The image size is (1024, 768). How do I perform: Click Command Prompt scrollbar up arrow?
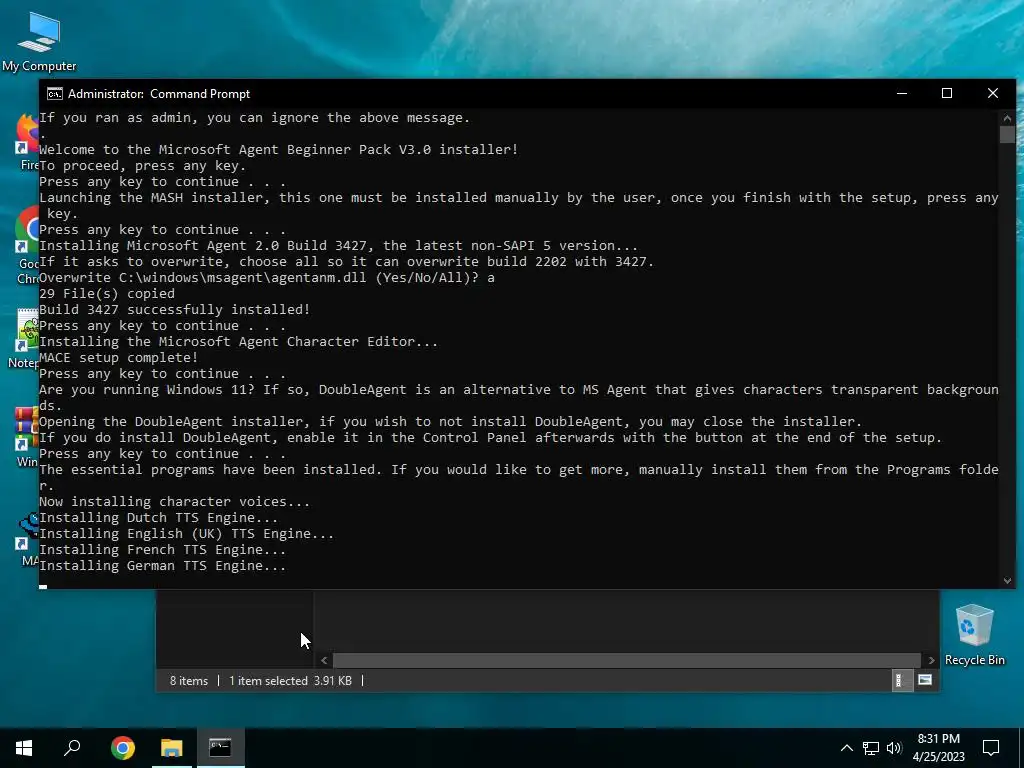[x=1007, y=118]
